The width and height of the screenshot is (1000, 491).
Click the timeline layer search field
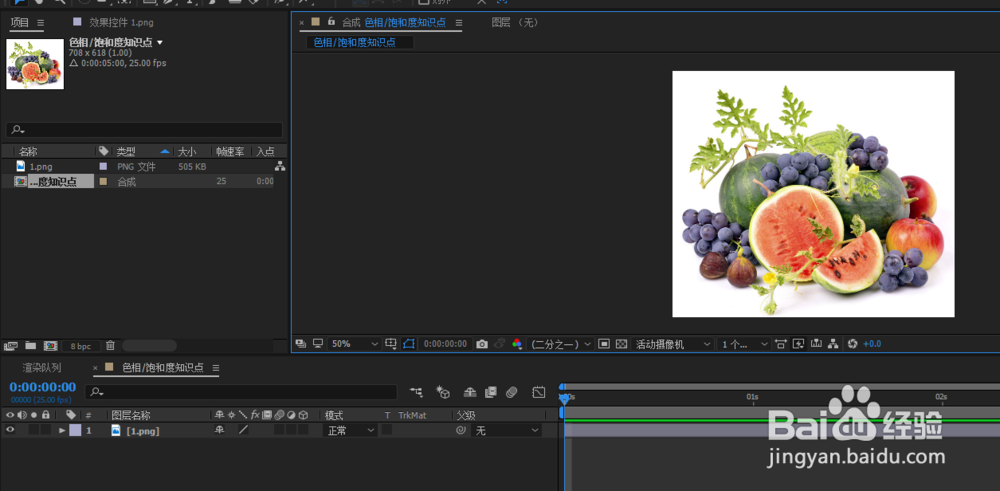[x=241, y=392]
